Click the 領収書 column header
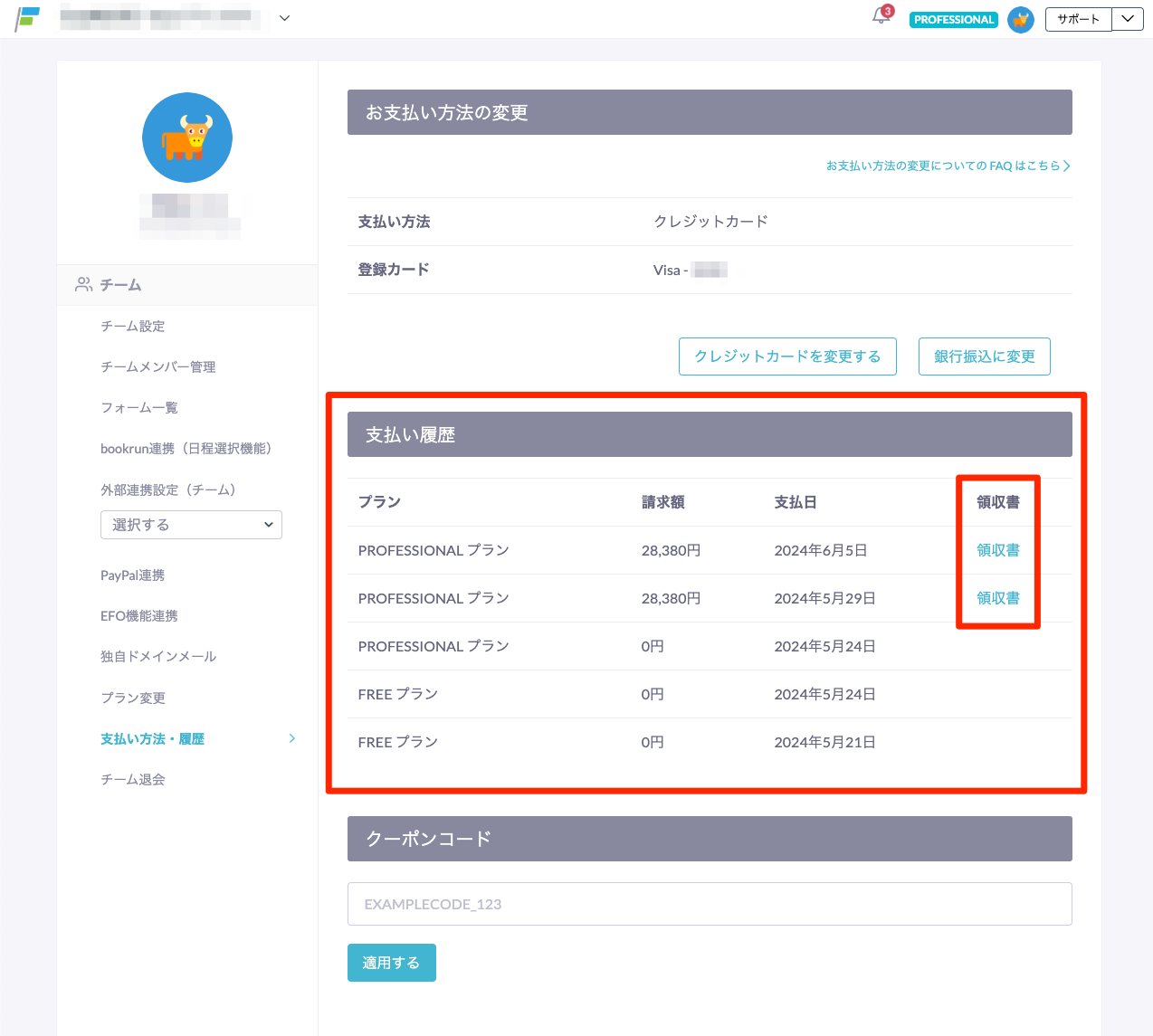1153x1036 pixels. pyautogui.click(x=998, y=502)
